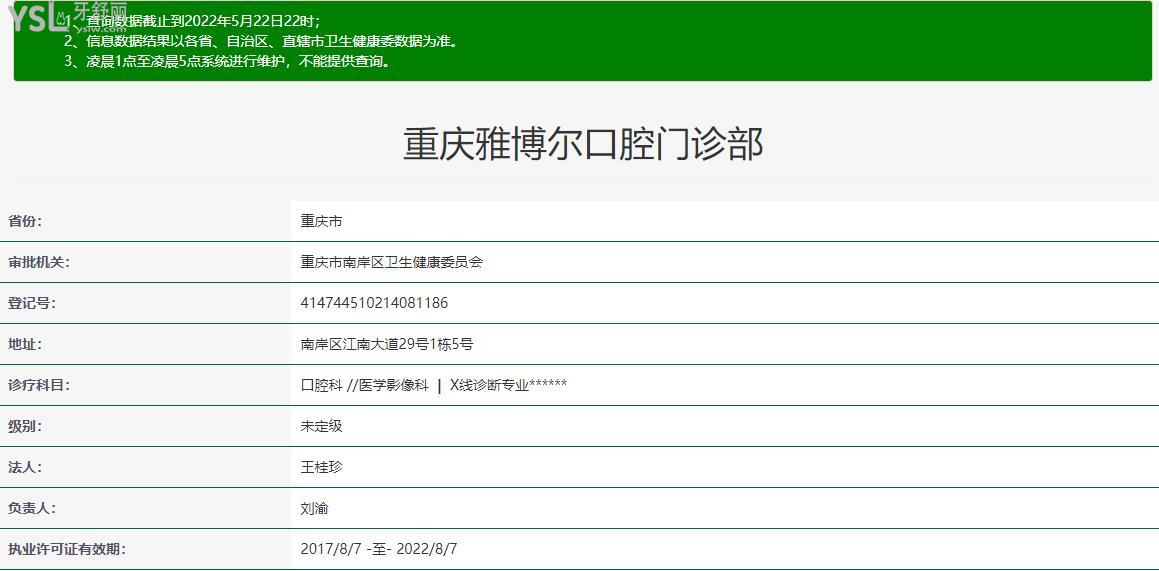1159x571 pixels.
Task: Select the notice line about 凌晨1点至凌晨5点系统维护
Action: pyautogui.click(x=227, y=61)
